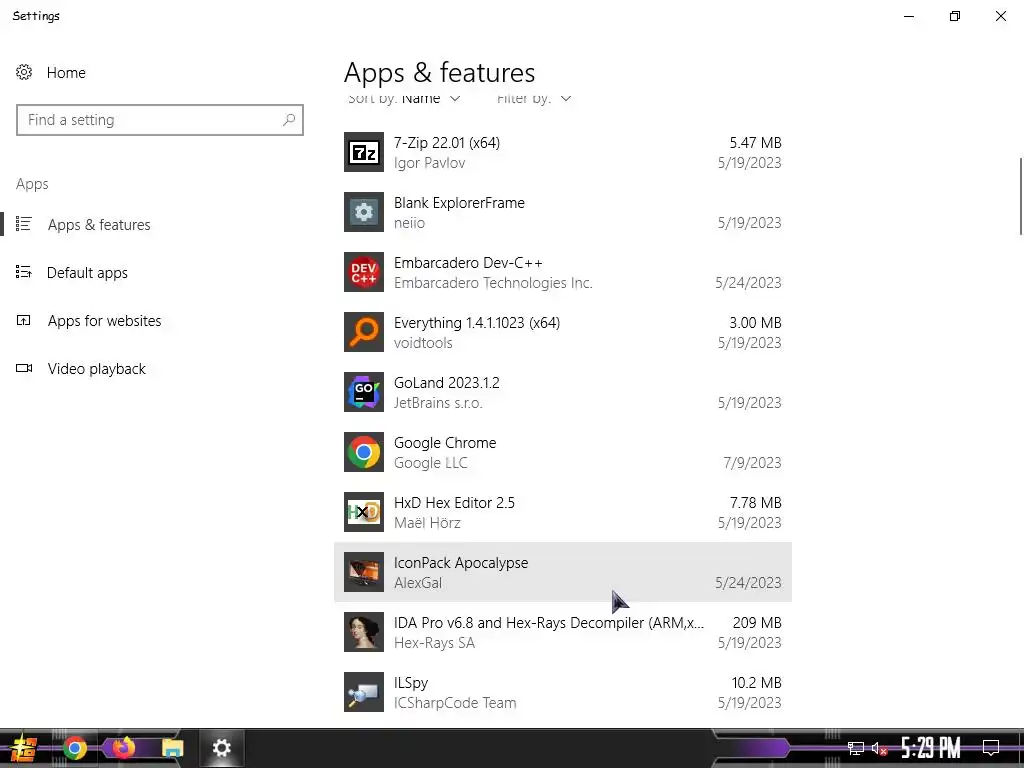Click the IconPack Apocalypse icon

(x=364, y=573)
